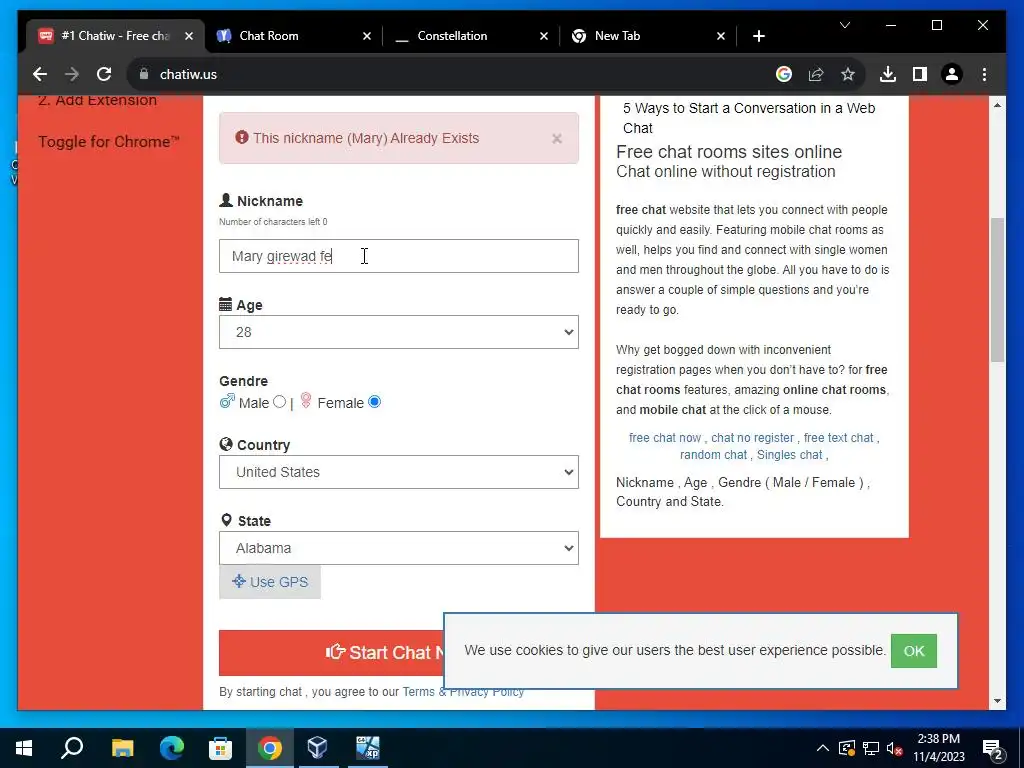The image size is (1024, 768).
Task: Open the XP app taskbar icon
Action: pos(368,748)
